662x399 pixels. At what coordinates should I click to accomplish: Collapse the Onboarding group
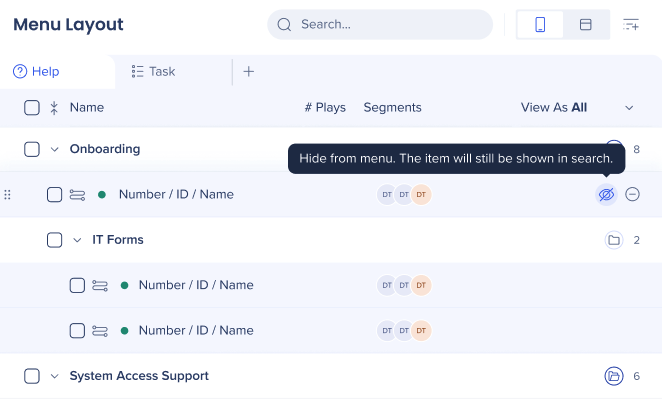click(x=54, y=149)
